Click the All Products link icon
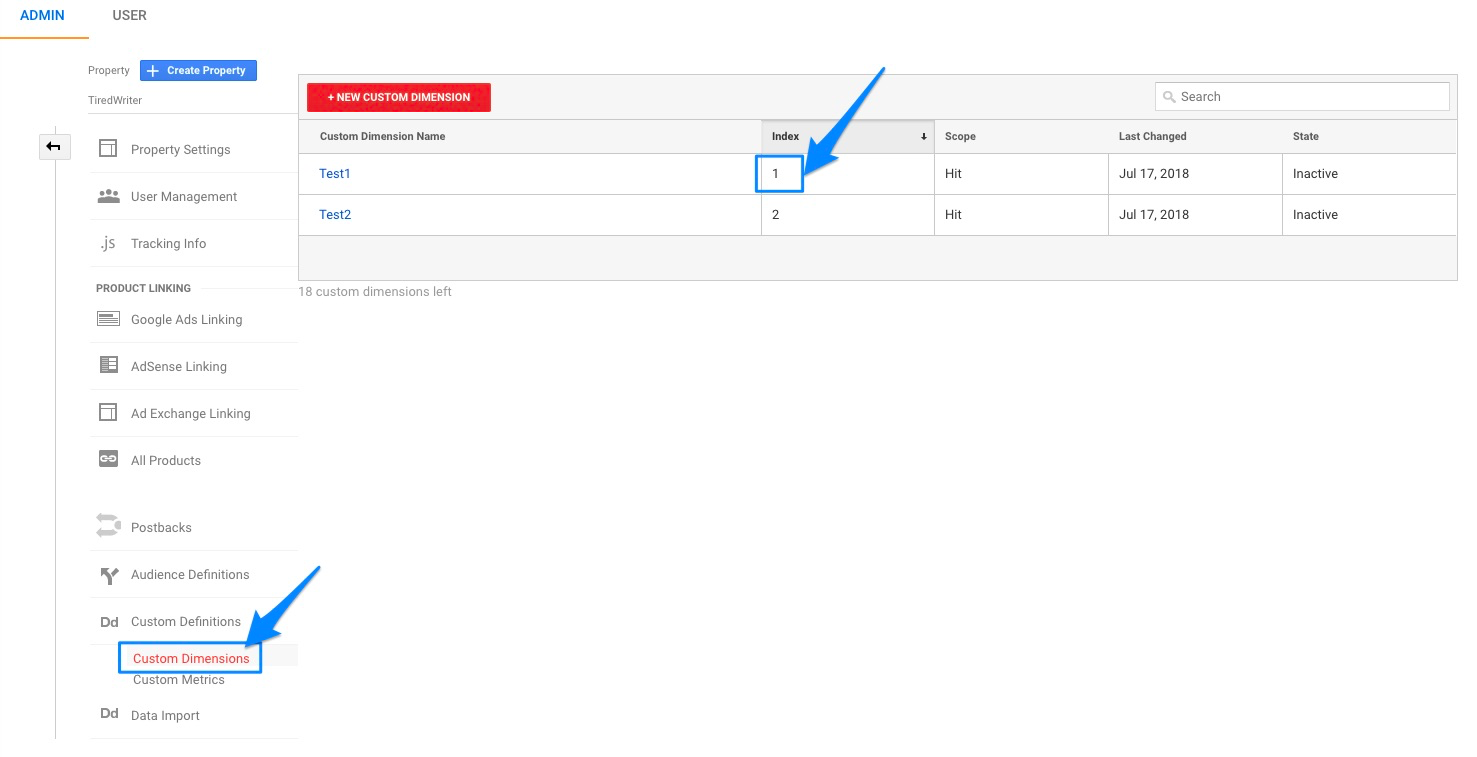Screen dimensions: 1477x757 point(108,459)
